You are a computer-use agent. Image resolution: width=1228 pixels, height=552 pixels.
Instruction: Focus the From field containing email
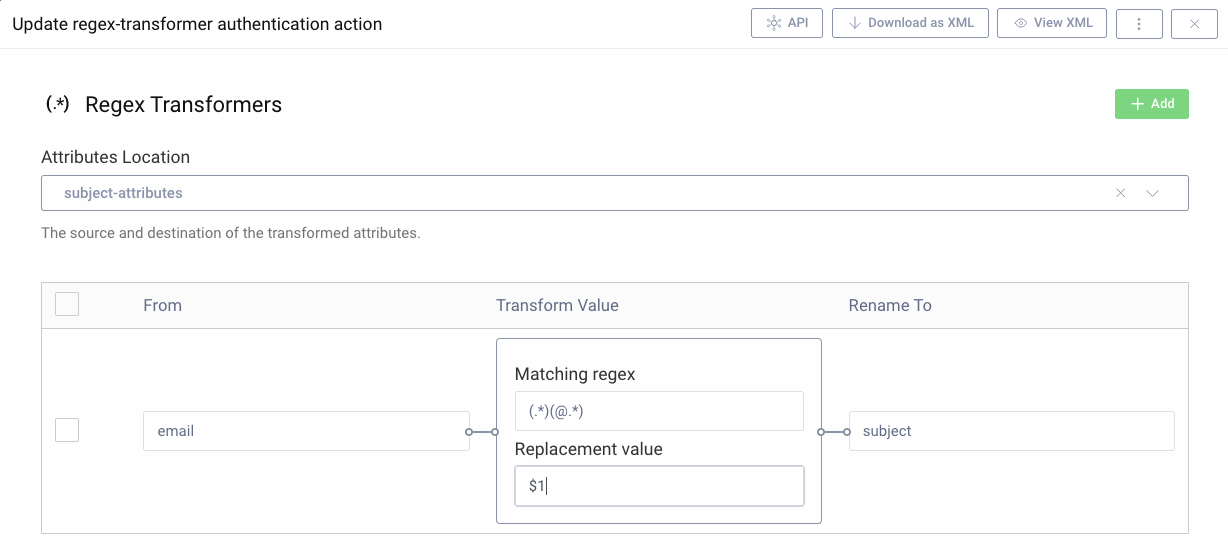[x=306, y=431]
